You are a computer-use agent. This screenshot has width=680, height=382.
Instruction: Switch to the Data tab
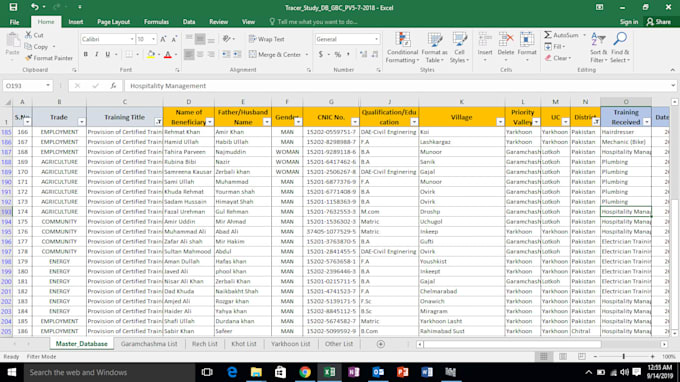point(189,22)
